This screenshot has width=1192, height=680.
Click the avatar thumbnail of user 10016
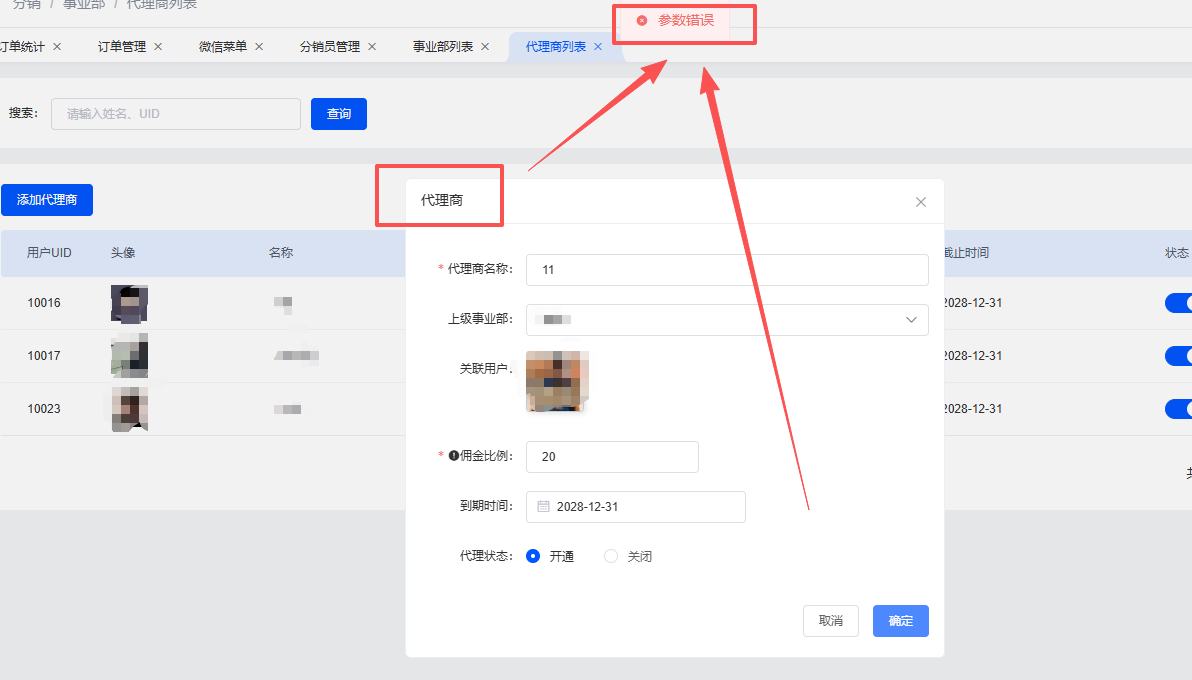tap(129, 306)
